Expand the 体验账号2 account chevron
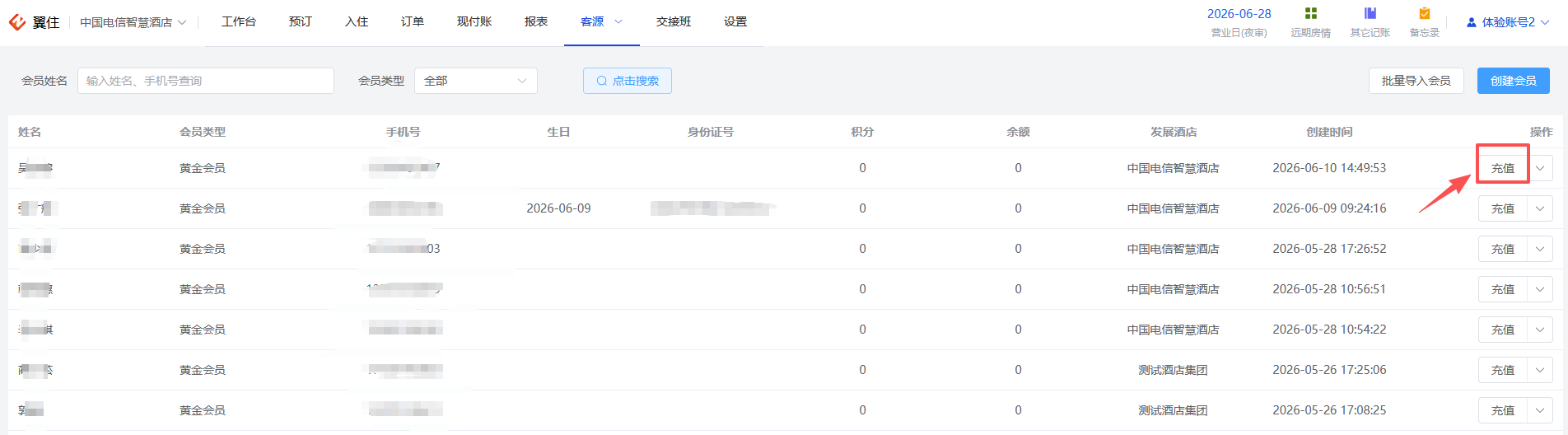1568x435 pixels. pyautogui.click(x=1545, y=22)
